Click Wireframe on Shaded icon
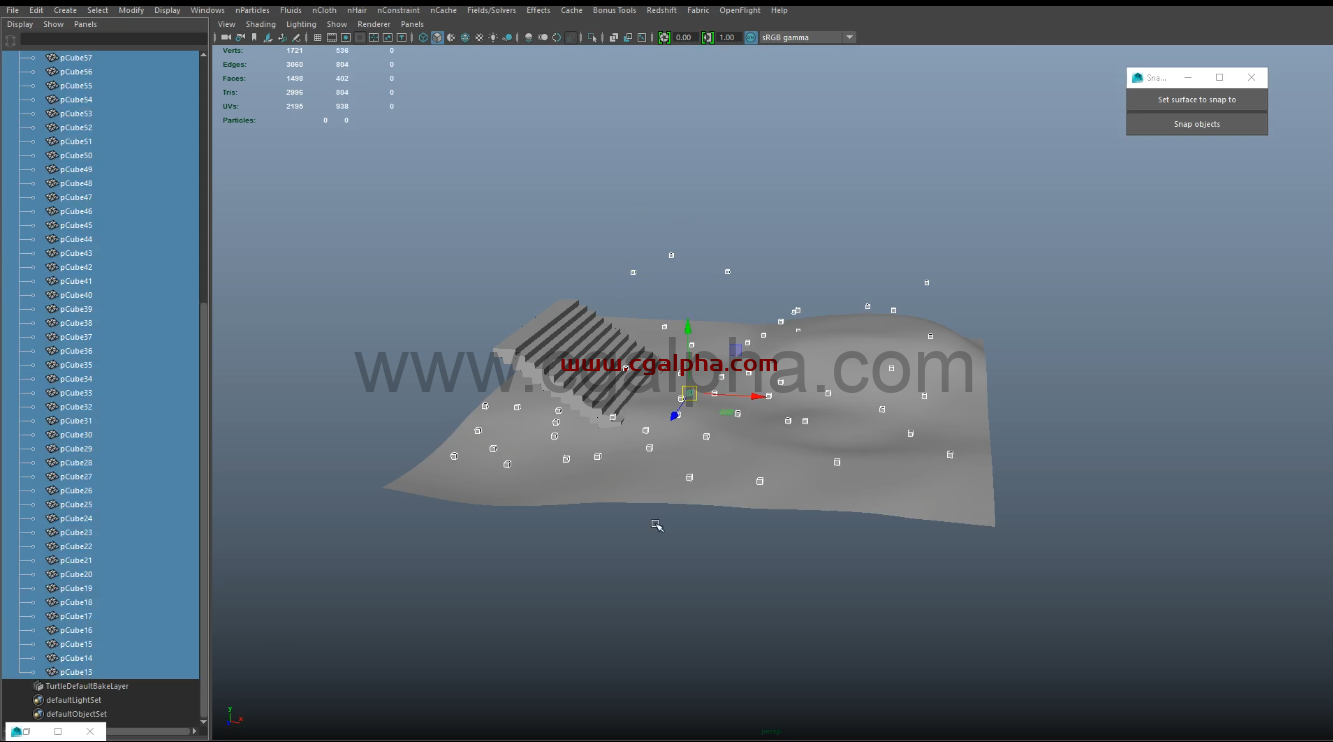The height and width of the screenshot is (742, 1333). [465, 37]
